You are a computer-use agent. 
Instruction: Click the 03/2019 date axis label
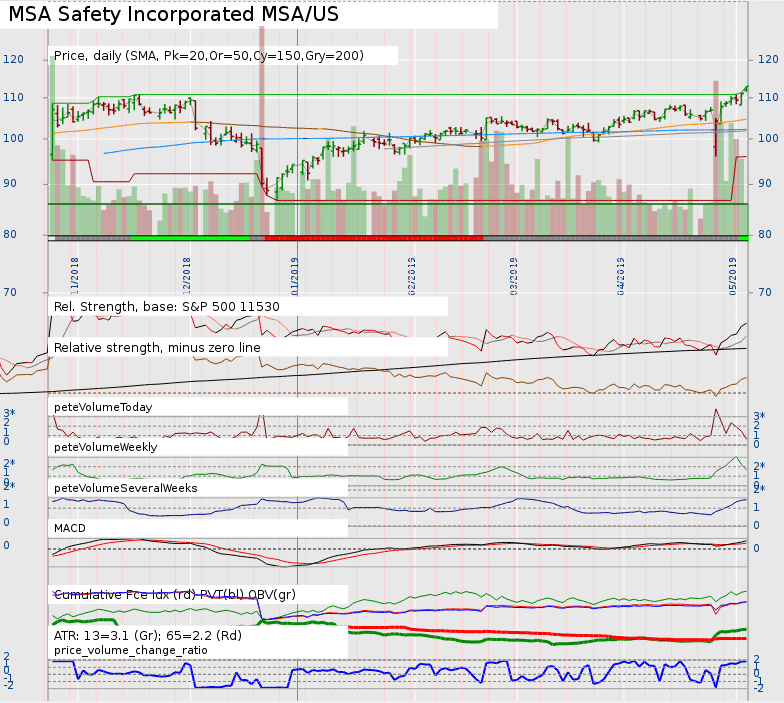pos(513,276)
